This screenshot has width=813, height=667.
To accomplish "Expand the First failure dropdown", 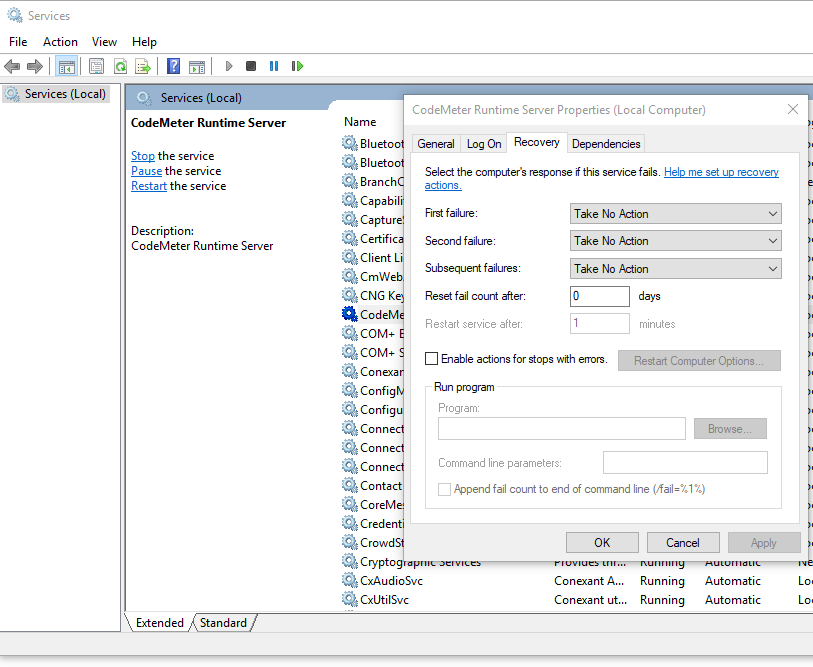I will coord(676,214).
